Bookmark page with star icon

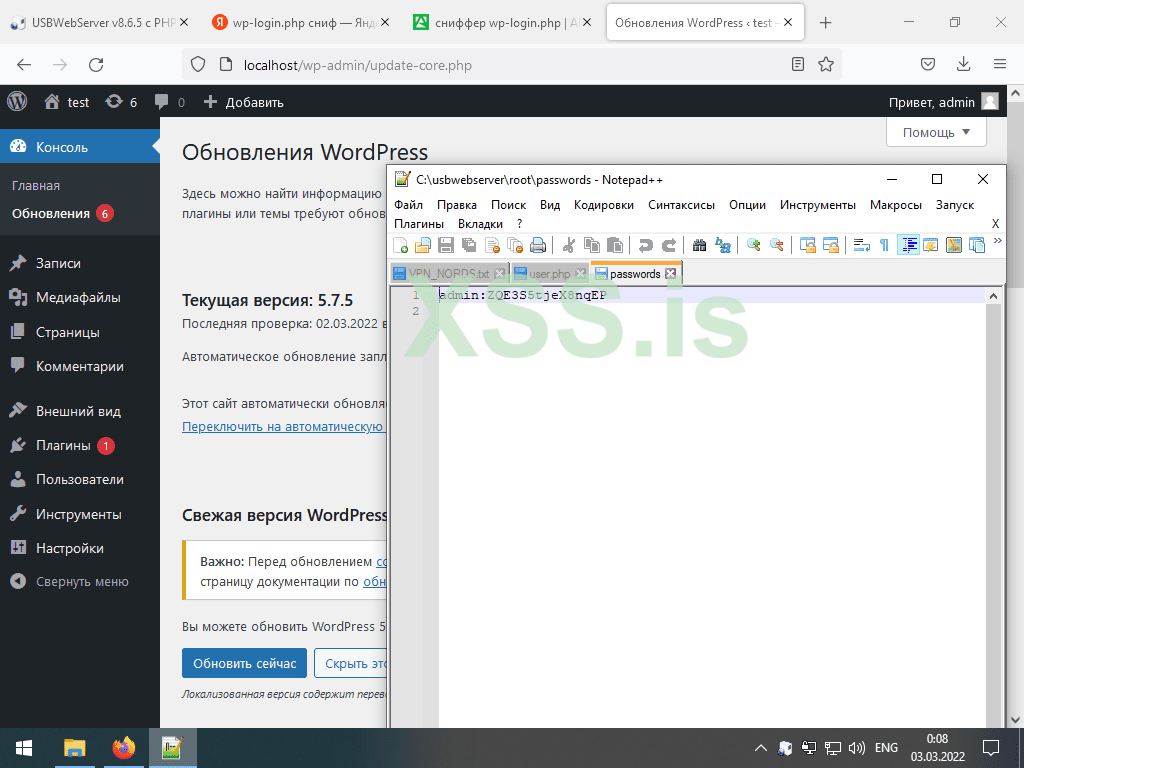826,65
